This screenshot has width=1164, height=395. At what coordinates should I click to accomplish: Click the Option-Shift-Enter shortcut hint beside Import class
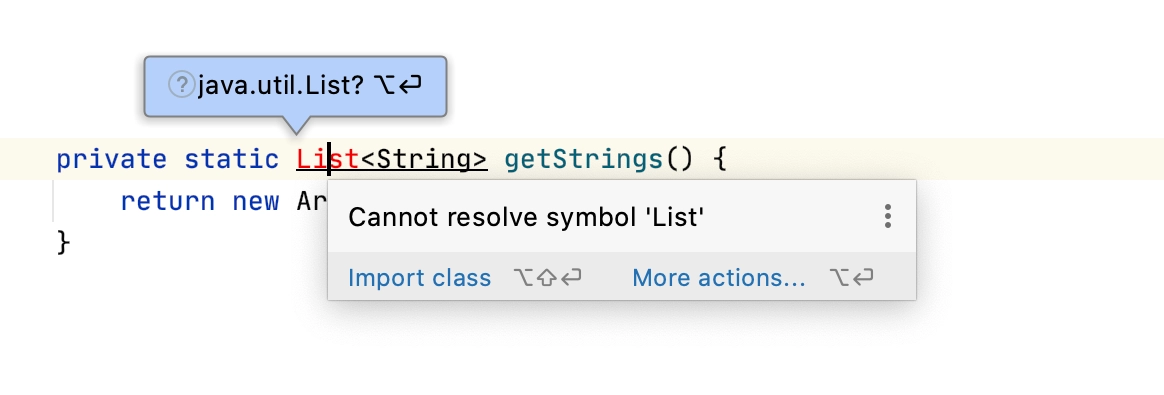547,278
